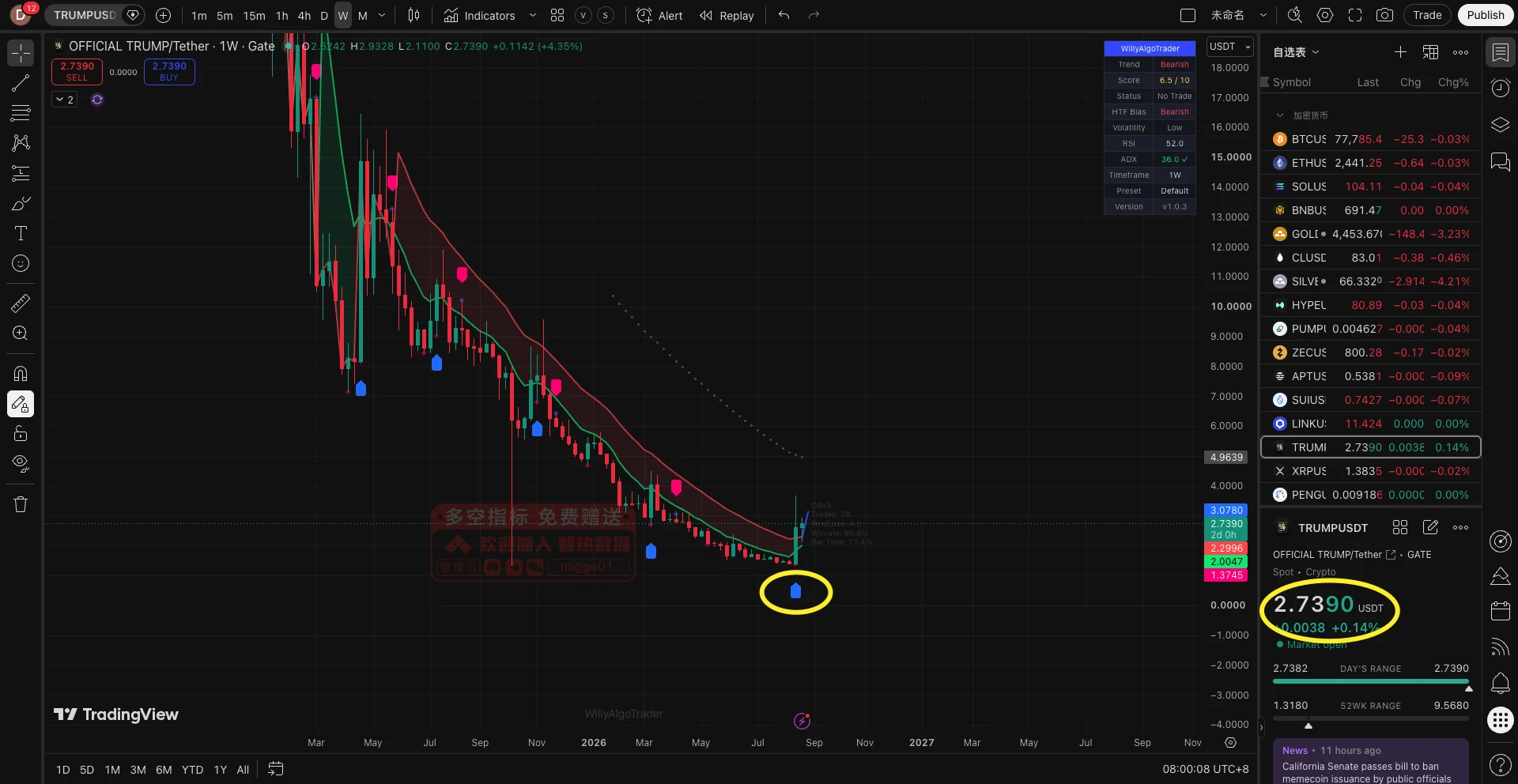
Task: Open forecasting and measurement tools
Action: [x=21, y=173]
